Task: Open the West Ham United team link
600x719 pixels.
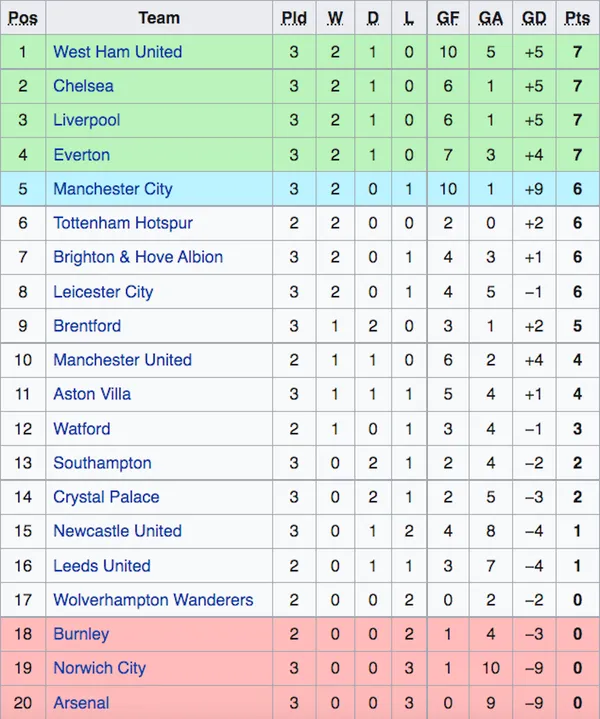Action: (117, 52)
